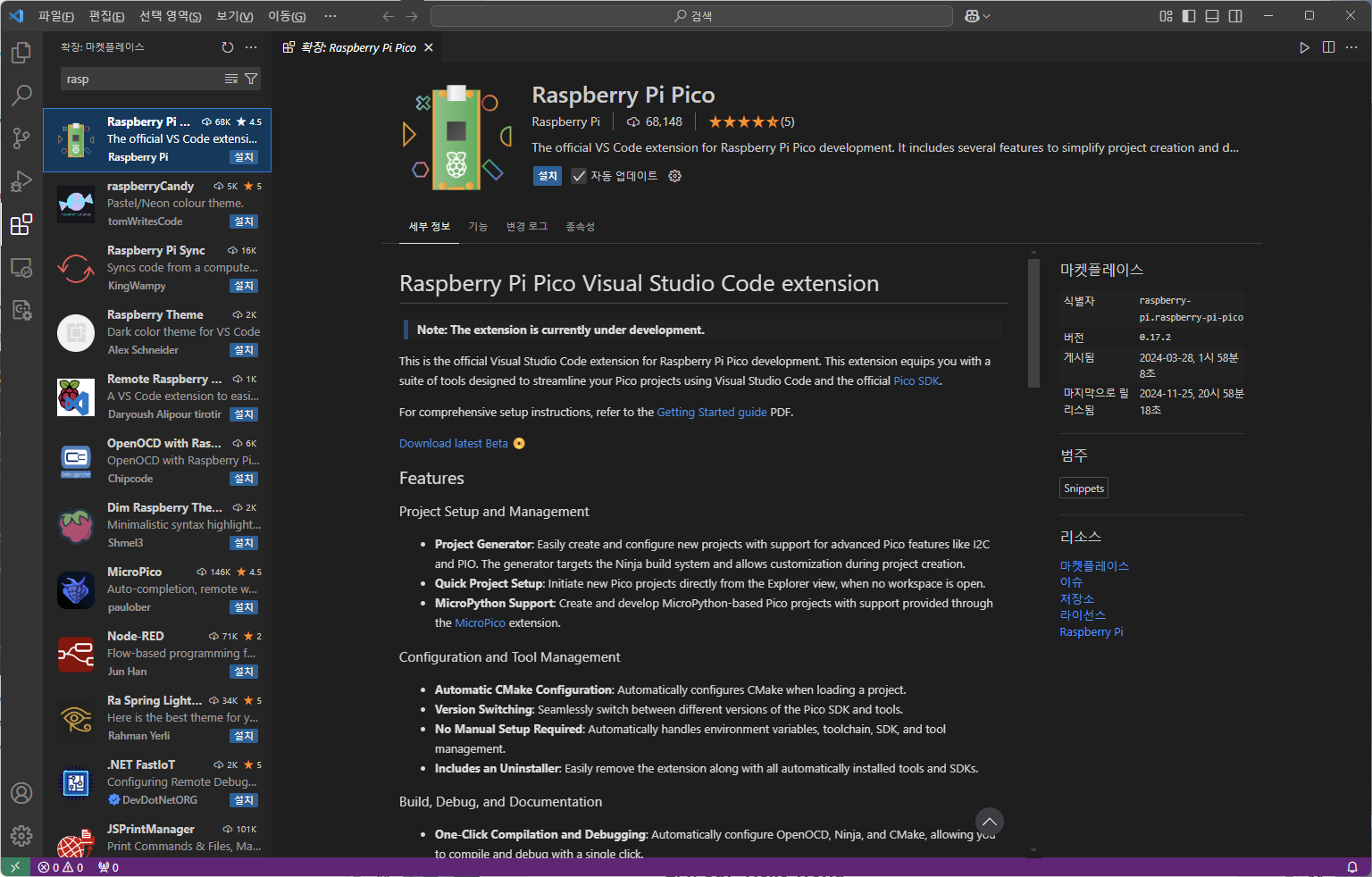Switch to the 변경 로그 tab
The width and height of the screenshot is (1372, 877).
coord(527,227)
